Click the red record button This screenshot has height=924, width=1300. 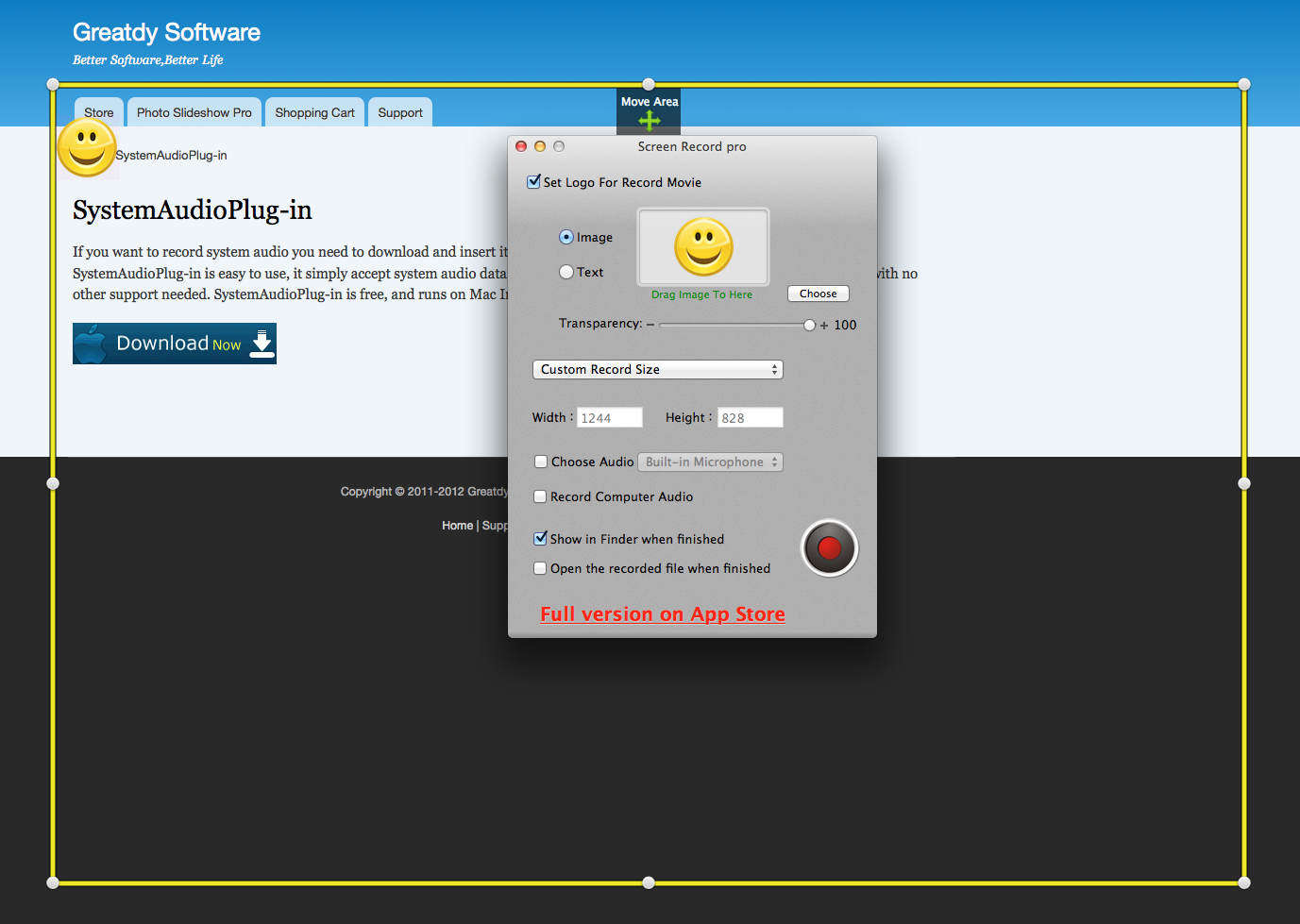[830, 548]
